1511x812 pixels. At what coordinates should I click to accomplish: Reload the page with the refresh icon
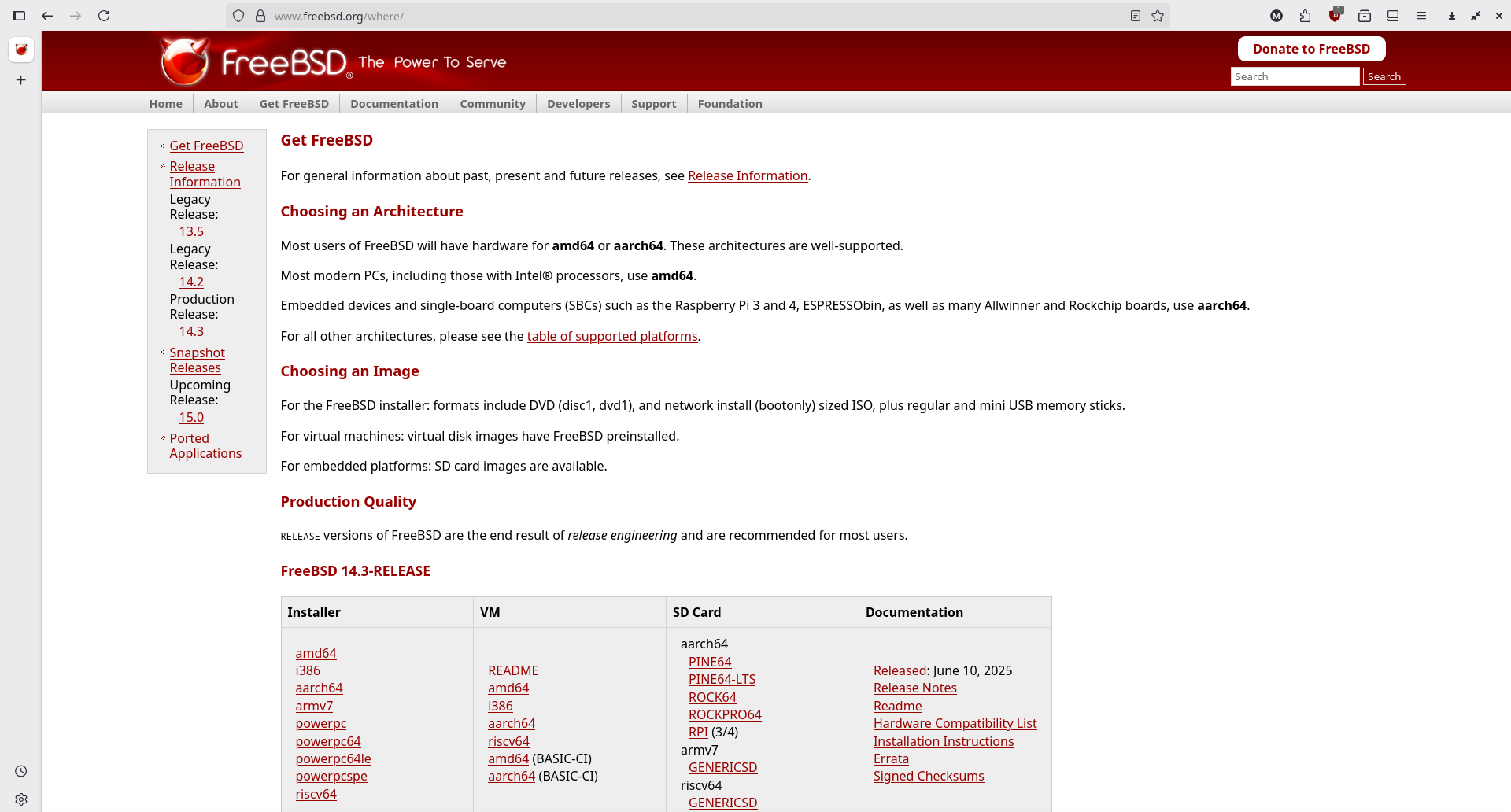click(104, 16)
